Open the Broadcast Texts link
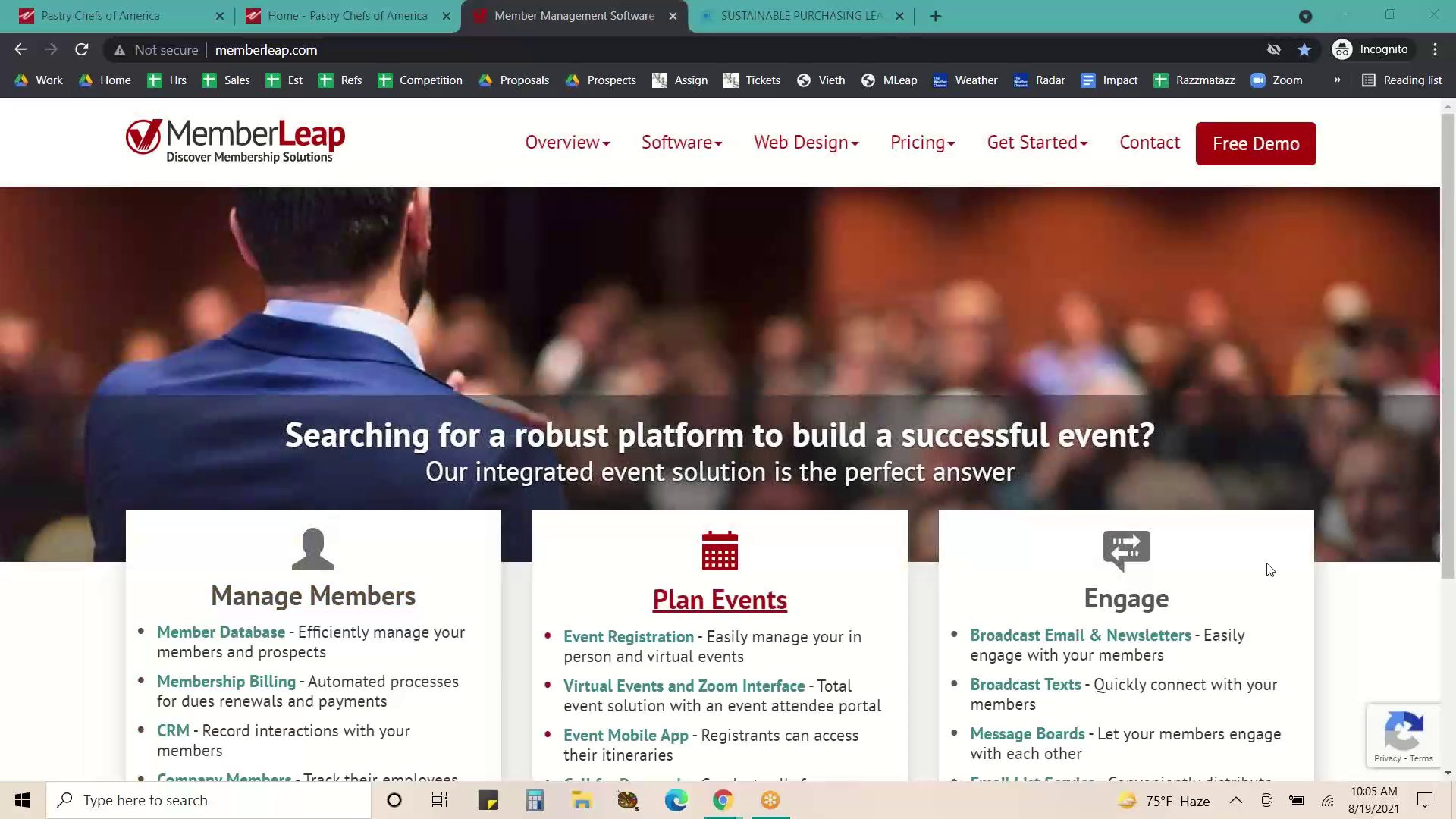1456x819 pixels. [1025, 685]
